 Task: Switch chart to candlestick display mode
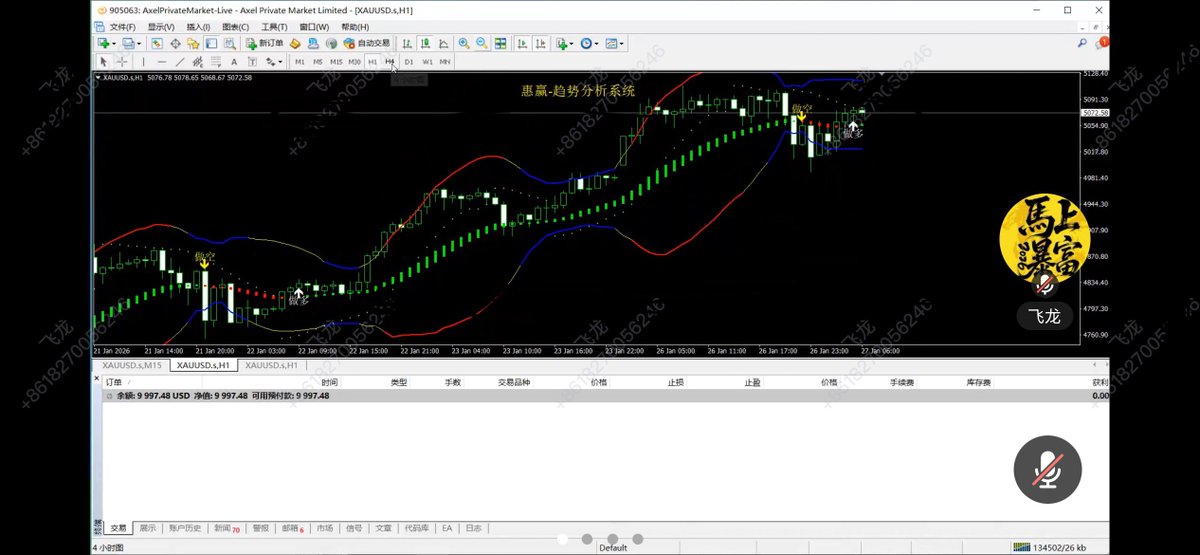tap(425, 44)
